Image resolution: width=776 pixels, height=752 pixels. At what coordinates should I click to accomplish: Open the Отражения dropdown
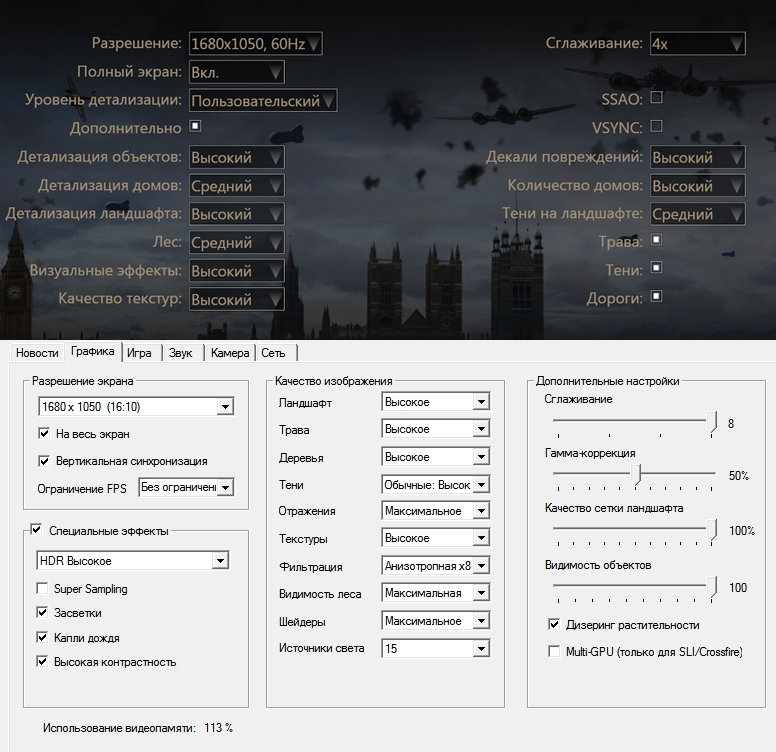[x=436, y=511]
